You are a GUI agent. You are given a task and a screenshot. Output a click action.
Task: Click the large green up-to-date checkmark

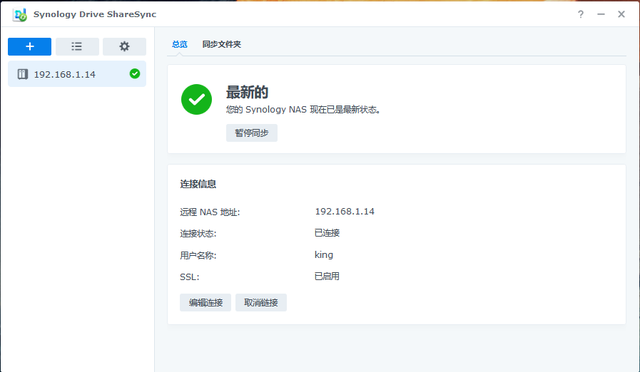pos(196,99)
